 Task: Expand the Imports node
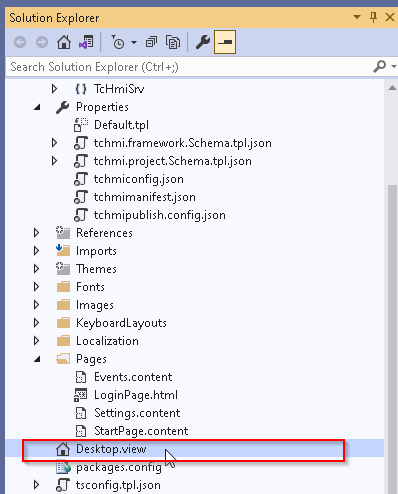36,251
